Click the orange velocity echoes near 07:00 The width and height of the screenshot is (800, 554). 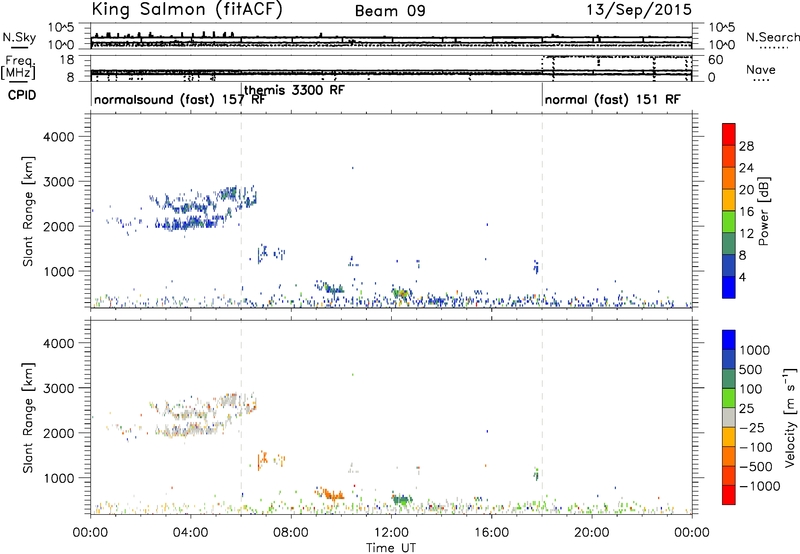pyautogui.click(x=263, y=460)
